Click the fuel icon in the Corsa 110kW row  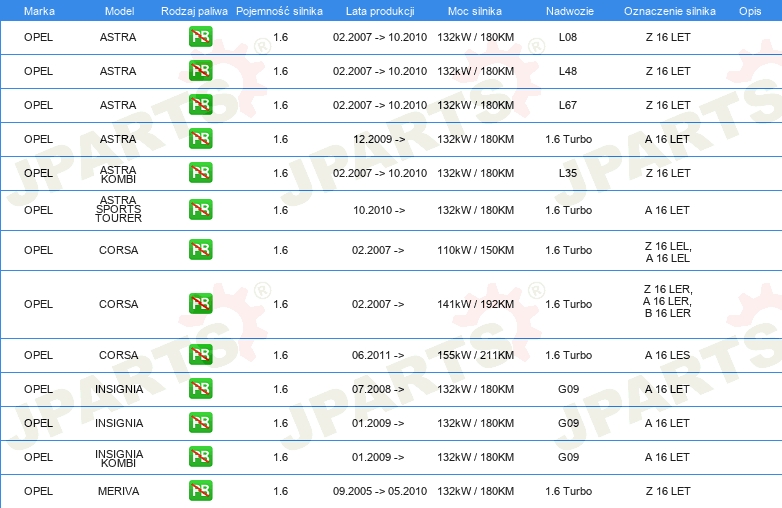click(x=200, y=249)
